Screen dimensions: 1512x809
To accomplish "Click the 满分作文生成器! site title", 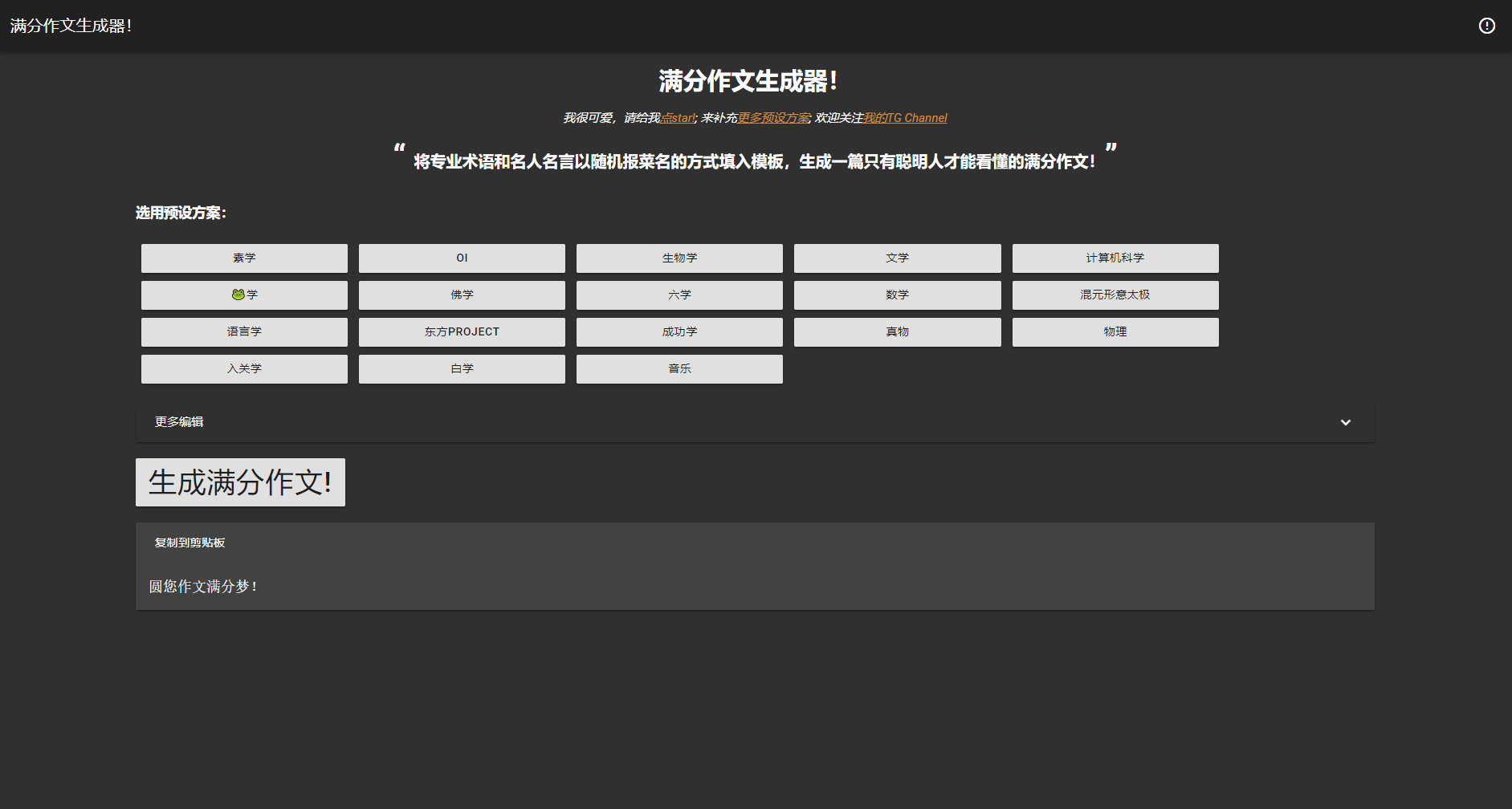I will point(71,25).
